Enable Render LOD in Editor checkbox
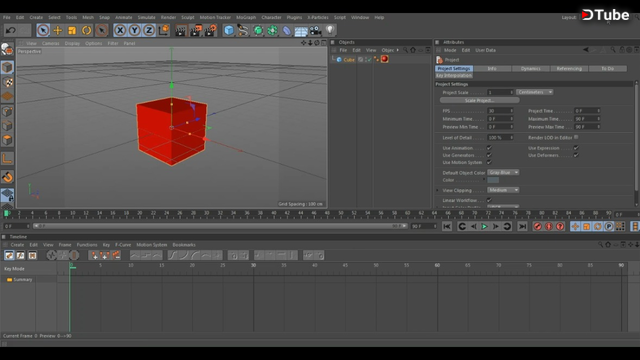This screenshot has width=640, height=360. (576, 137)
